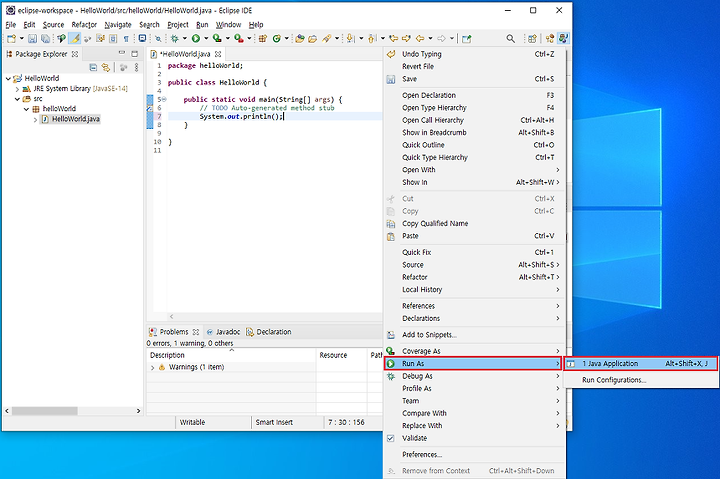720x479 pixels.
Task: Open Package Explorer View Menu dots
Action: click(136, 68)
